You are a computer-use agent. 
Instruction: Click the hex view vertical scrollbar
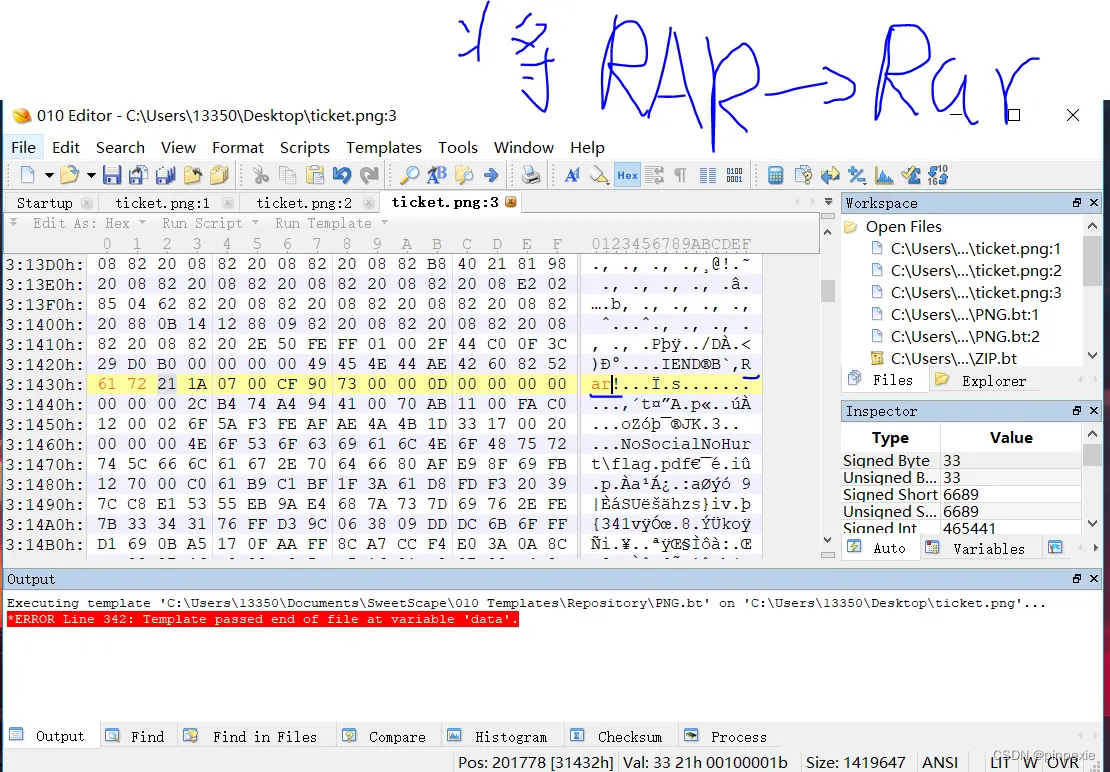pyautogui.click(x=828, y=290)
